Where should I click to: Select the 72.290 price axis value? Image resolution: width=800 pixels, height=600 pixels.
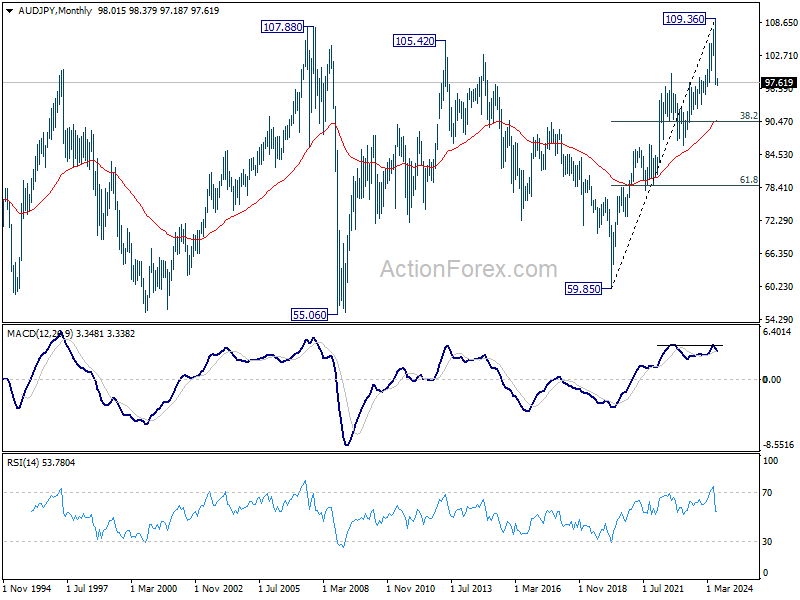pos(779,220)
